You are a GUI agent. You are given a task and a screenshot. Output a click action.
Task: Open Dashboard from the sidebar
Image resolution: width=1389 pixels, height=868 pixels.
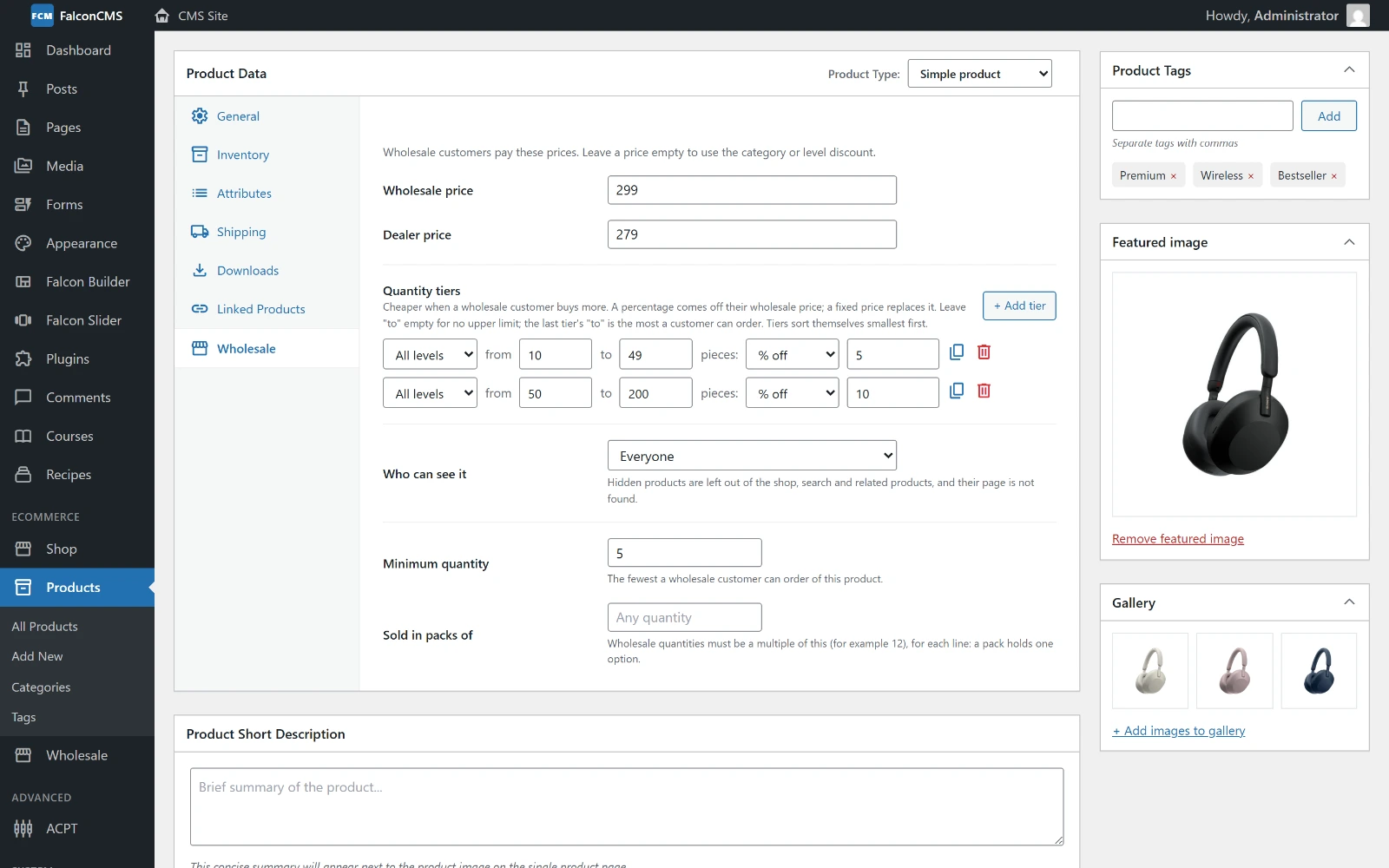click(77, 50)
